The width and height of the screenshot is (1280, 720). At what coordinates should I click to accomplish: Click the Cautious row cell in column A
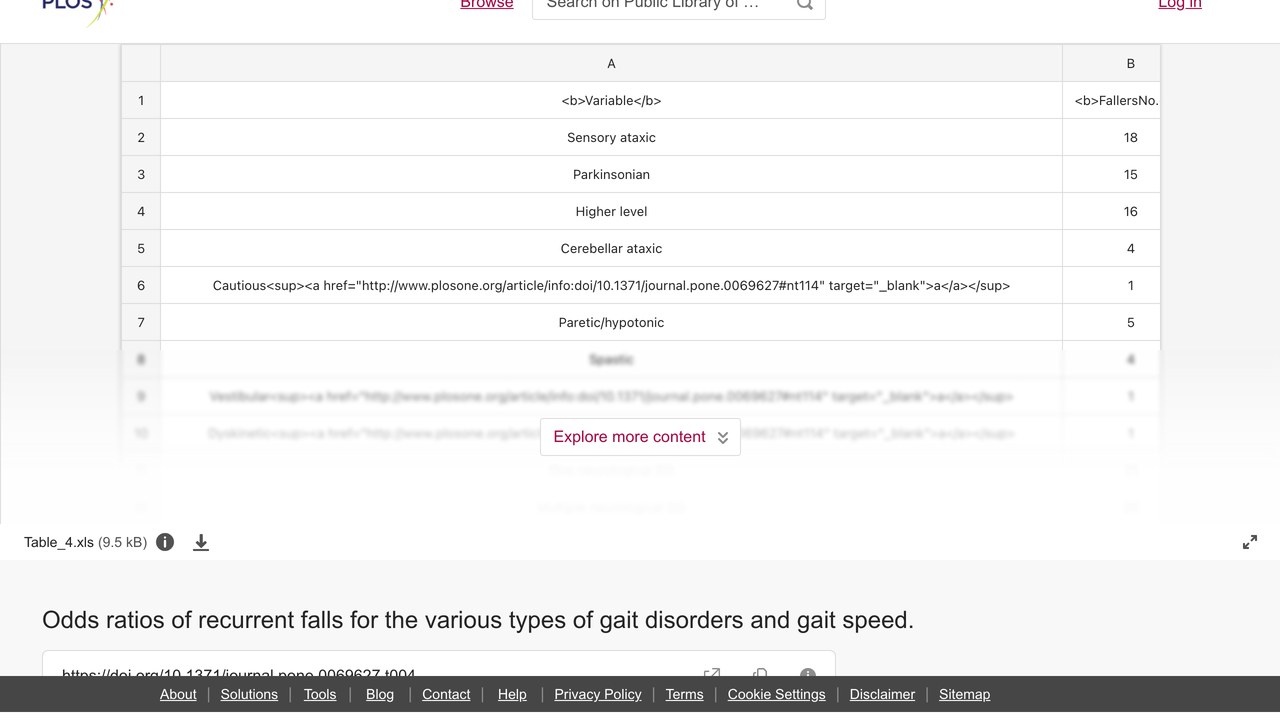point(611,285)
